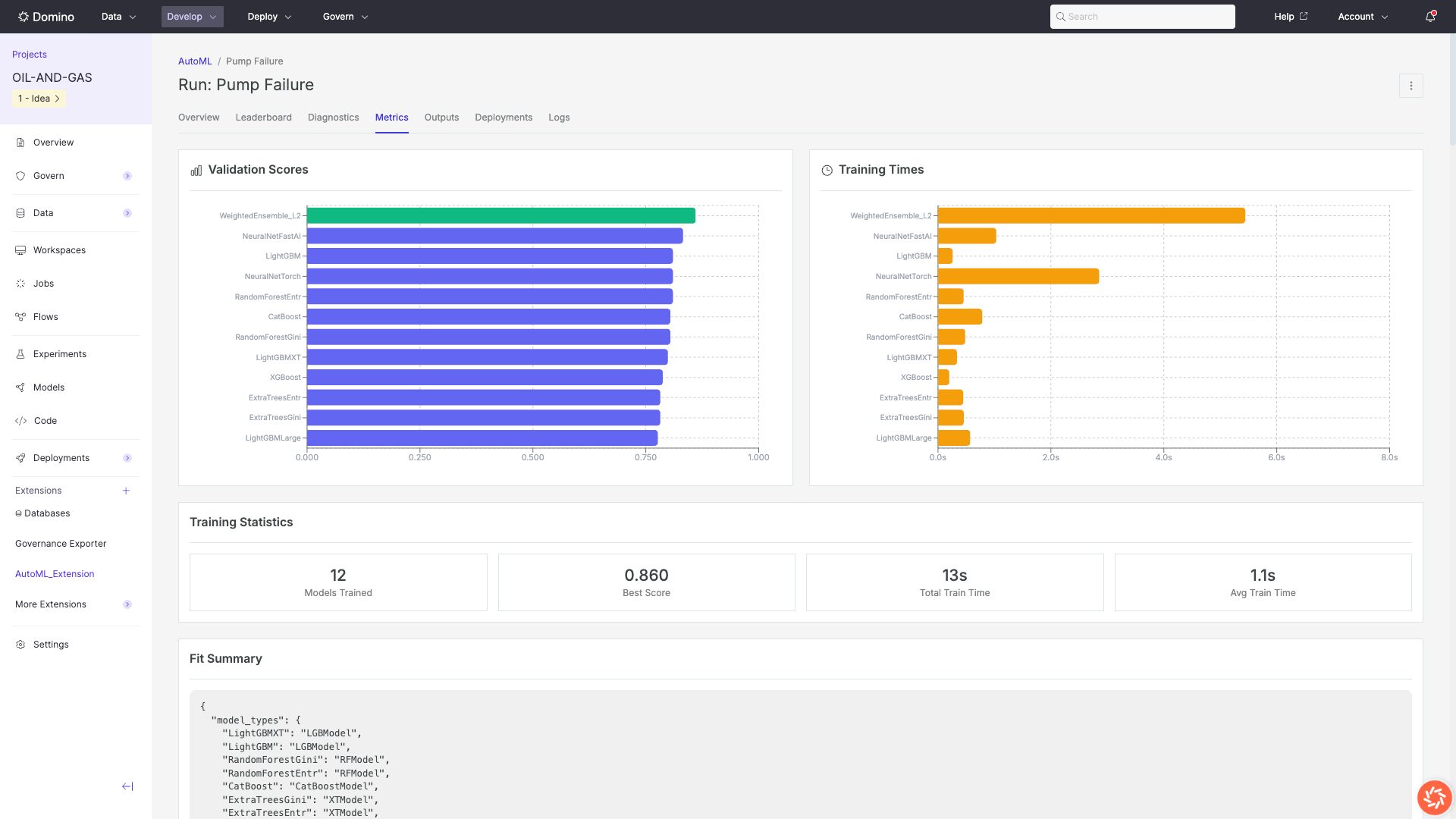
Task: Click the Fit Summary JSON code block
Action: point(801,755)
